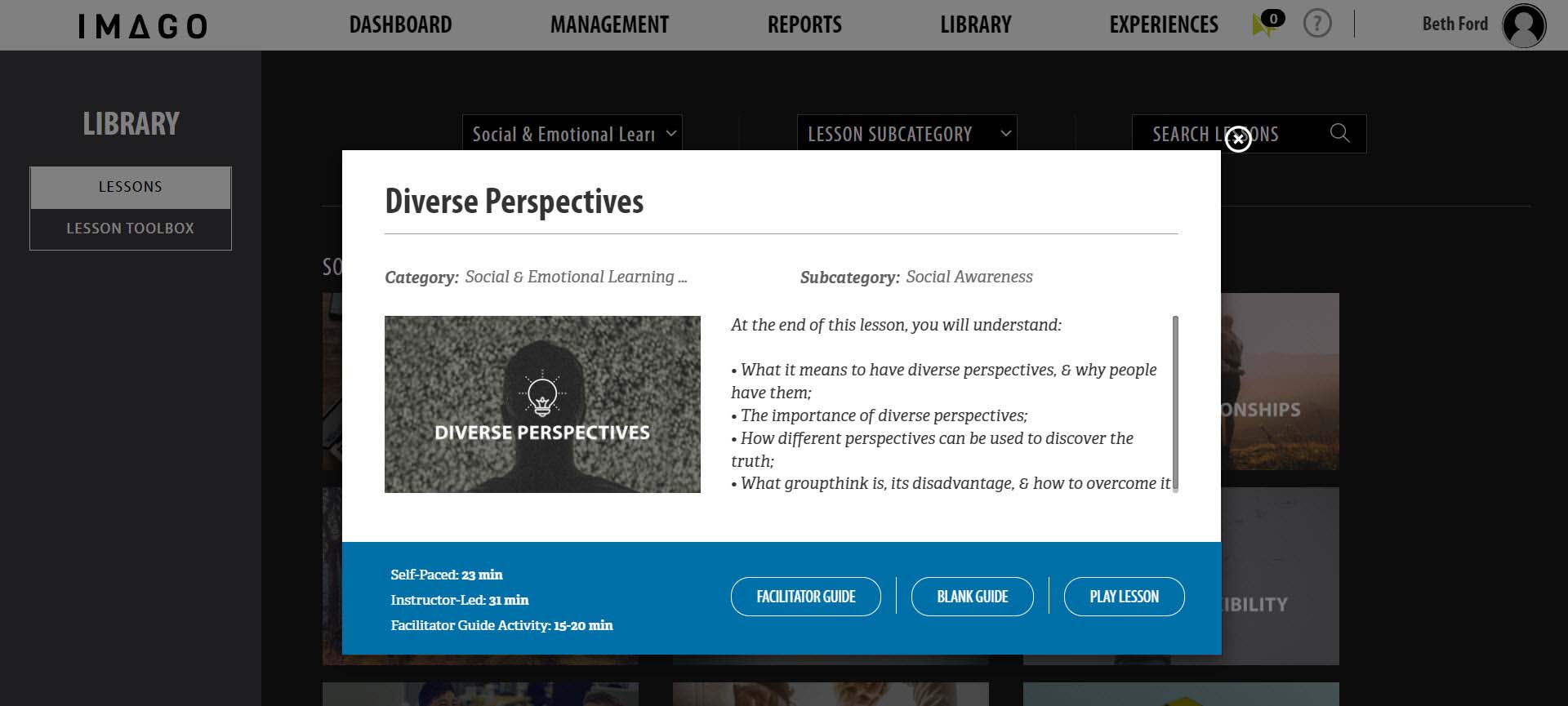
Task: Select the Lesson Toolbox sidebar tab
Action: tap(131, 229)
